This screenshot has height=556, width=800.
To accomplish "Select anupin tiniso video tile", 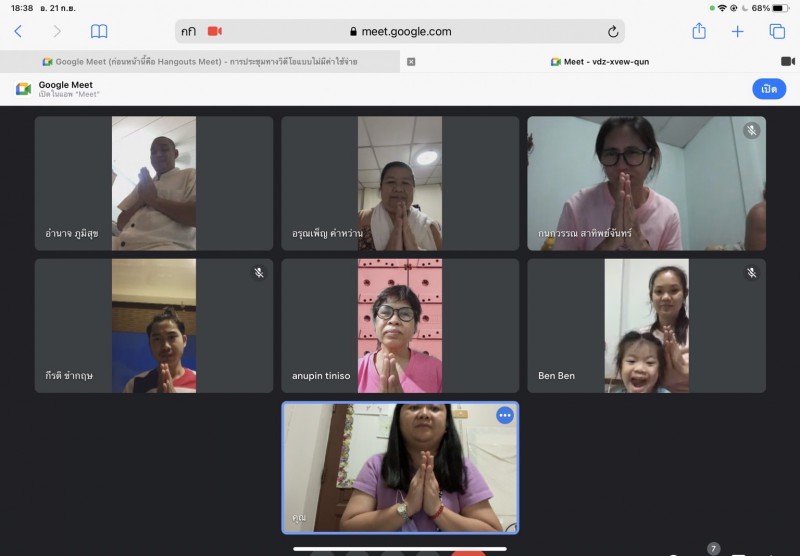I will pos(400,326).
